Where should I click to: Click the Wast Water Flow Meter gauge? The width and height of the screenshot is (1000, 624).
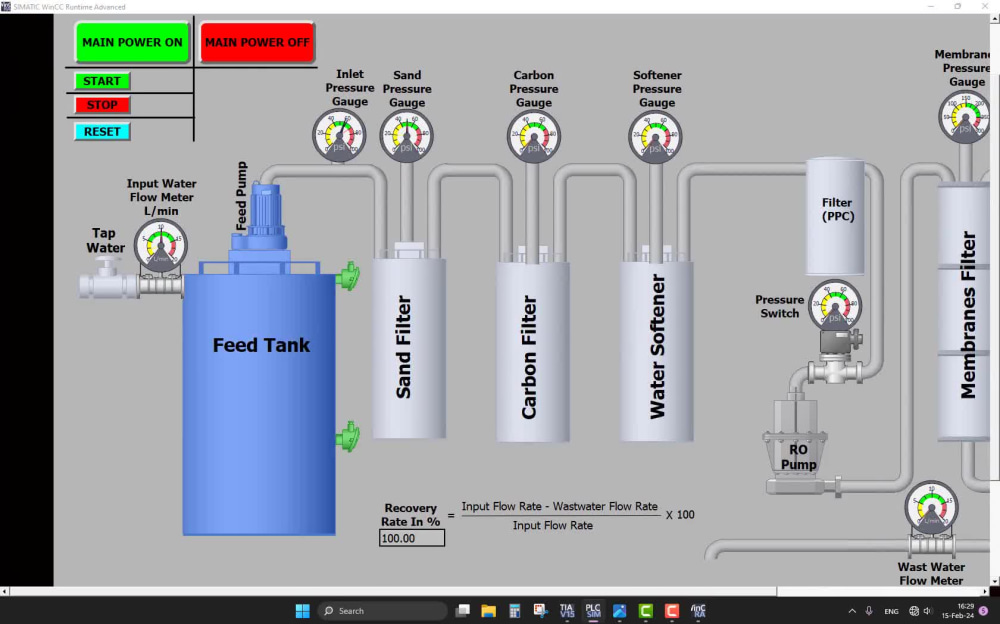pyautogui.click(x=930, y=510)
